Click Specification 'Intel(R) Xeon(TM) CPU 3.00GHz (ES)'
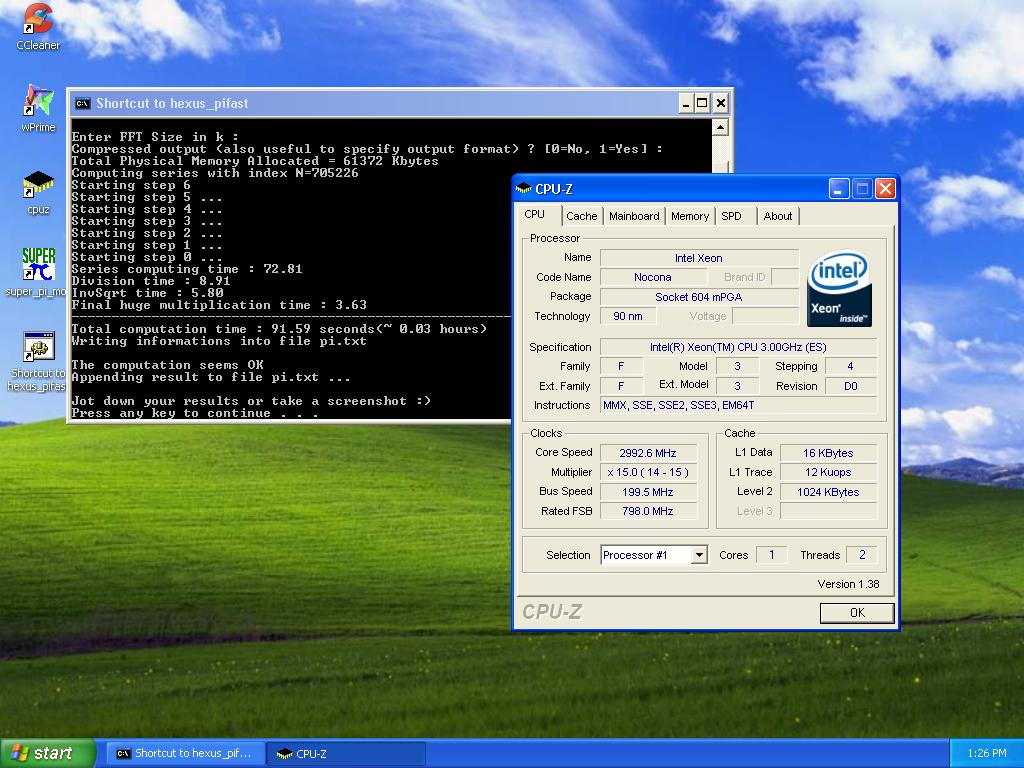 click(738, 347)
